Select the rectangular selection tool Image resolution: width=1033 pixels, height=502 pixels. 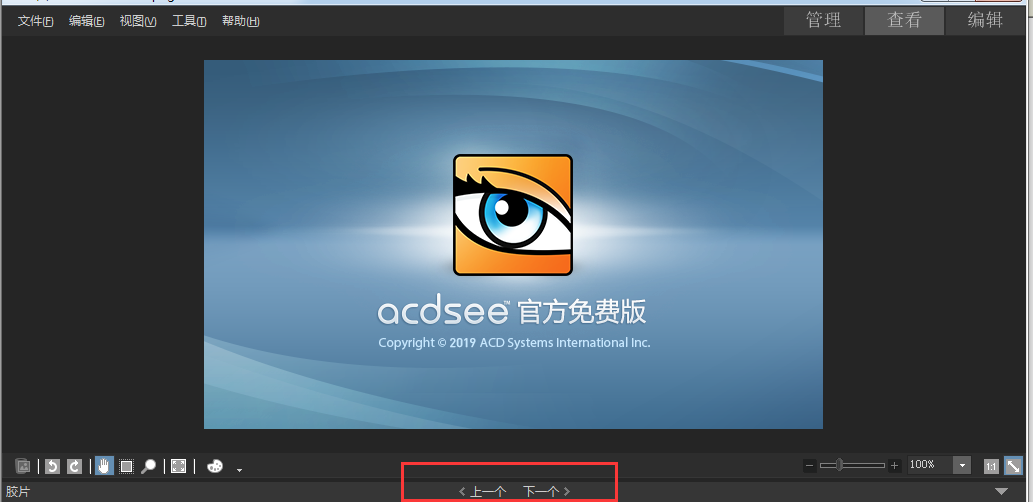click(126, 466)
